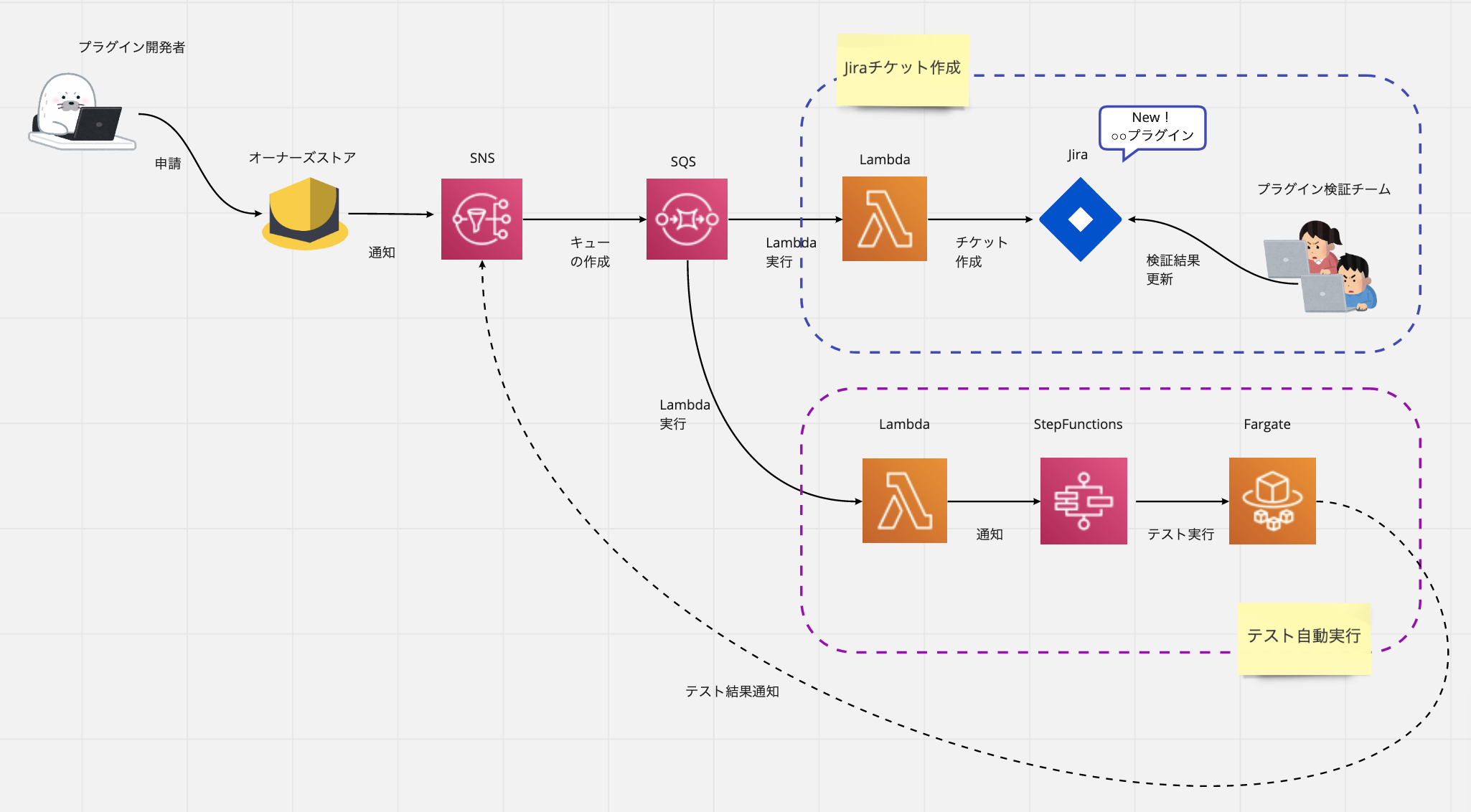Viewport: 1471px width, 812px height.
Task: Select the Lambda icon next to StepFunctions
Action: (904, 501)
